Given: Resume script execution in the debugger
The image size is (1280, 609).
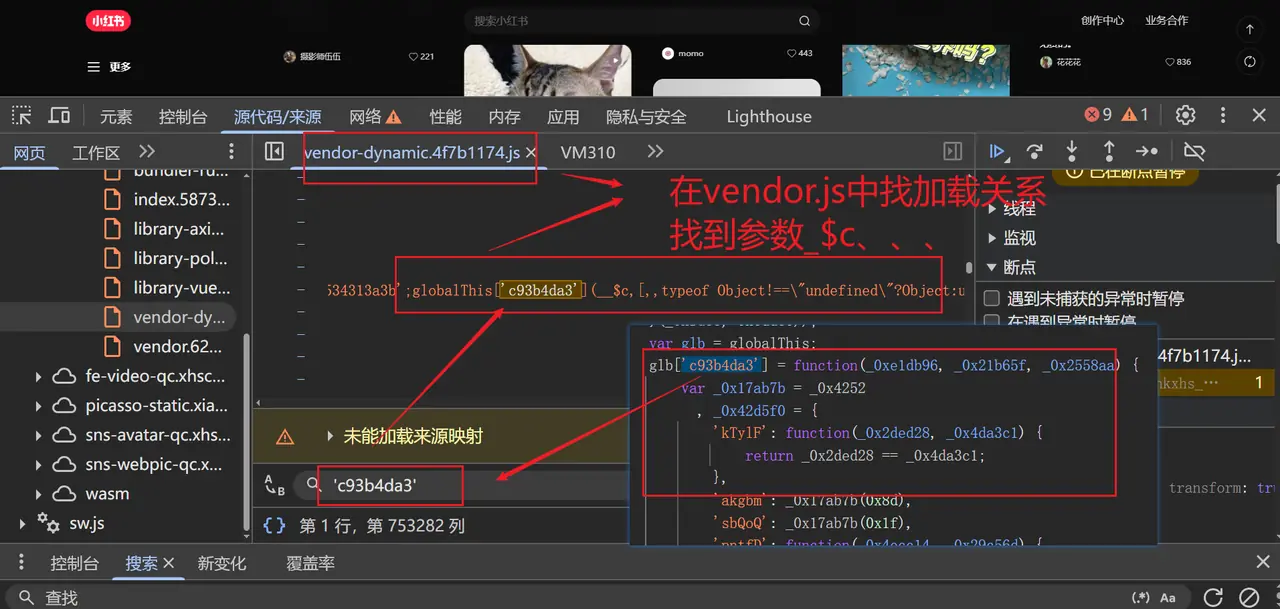Looking at the screenshot, I should pos(998,151).
